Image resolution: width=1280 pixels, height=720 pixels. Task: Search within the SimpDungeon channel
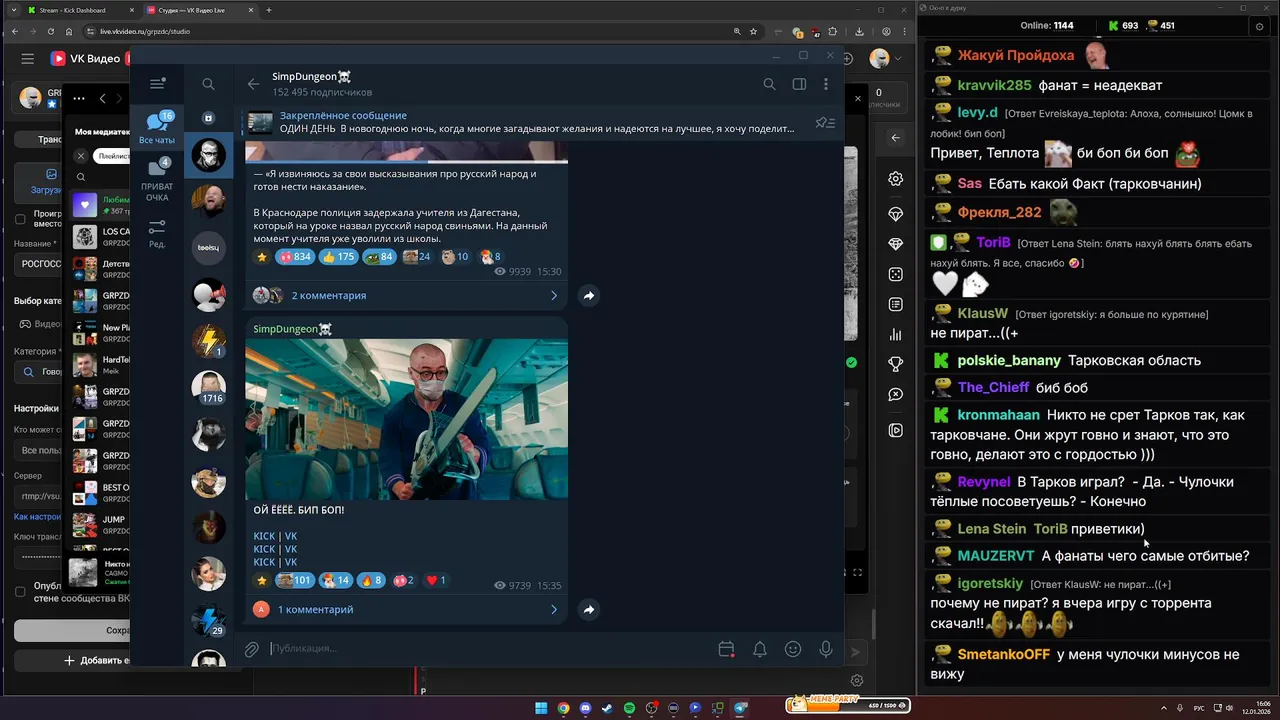pos(769,84)
